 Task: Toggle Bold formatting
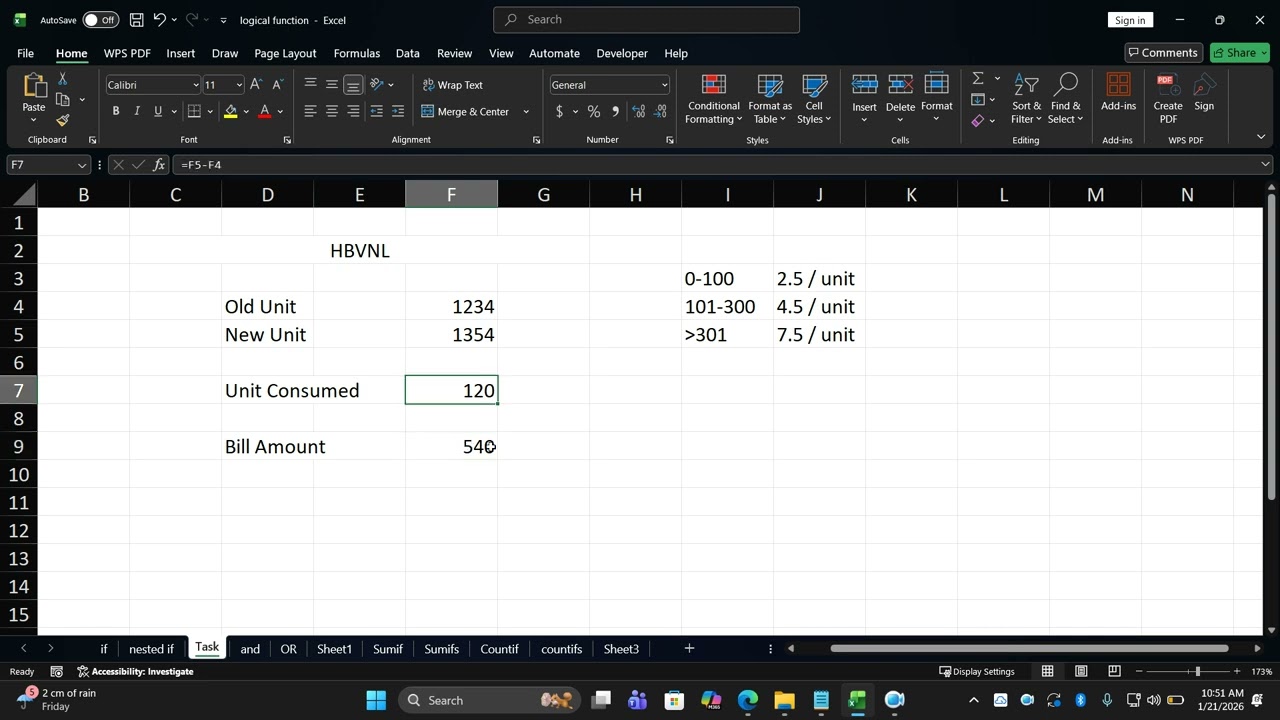[116, 112]
